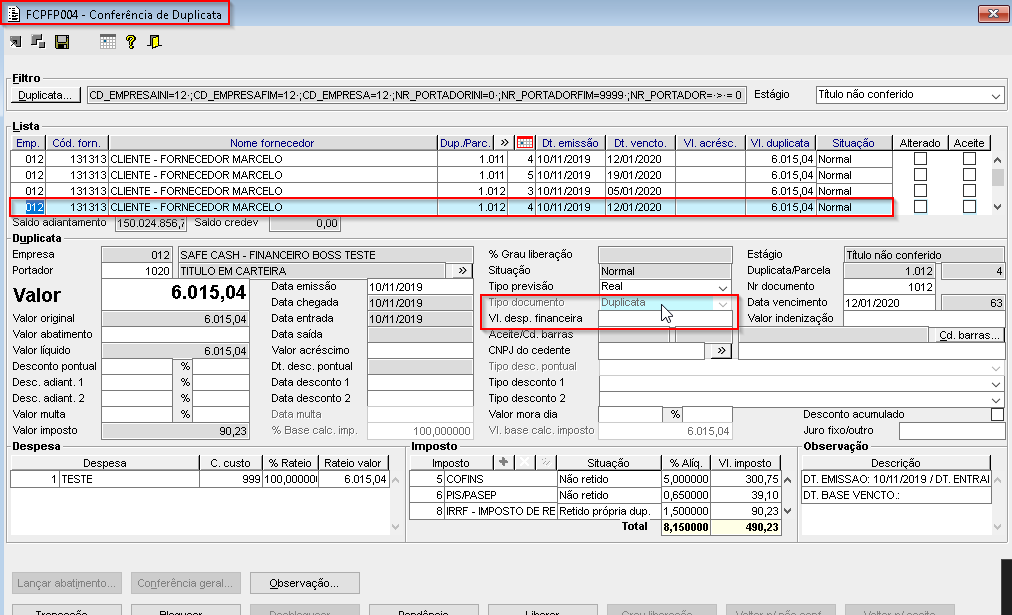Check the Aceite checkbox in the first row
The width and height of the screenshot is (1012, 615).
[x=969, y=159]
